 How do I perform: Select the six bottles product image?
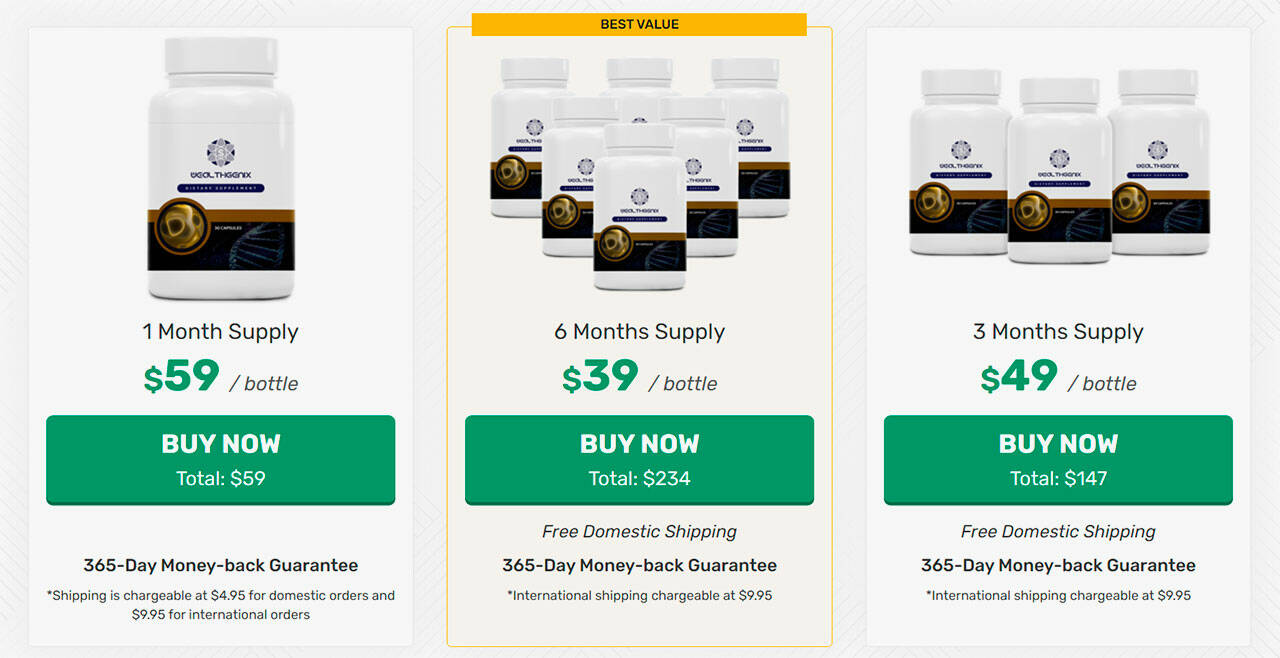(639, 173)
